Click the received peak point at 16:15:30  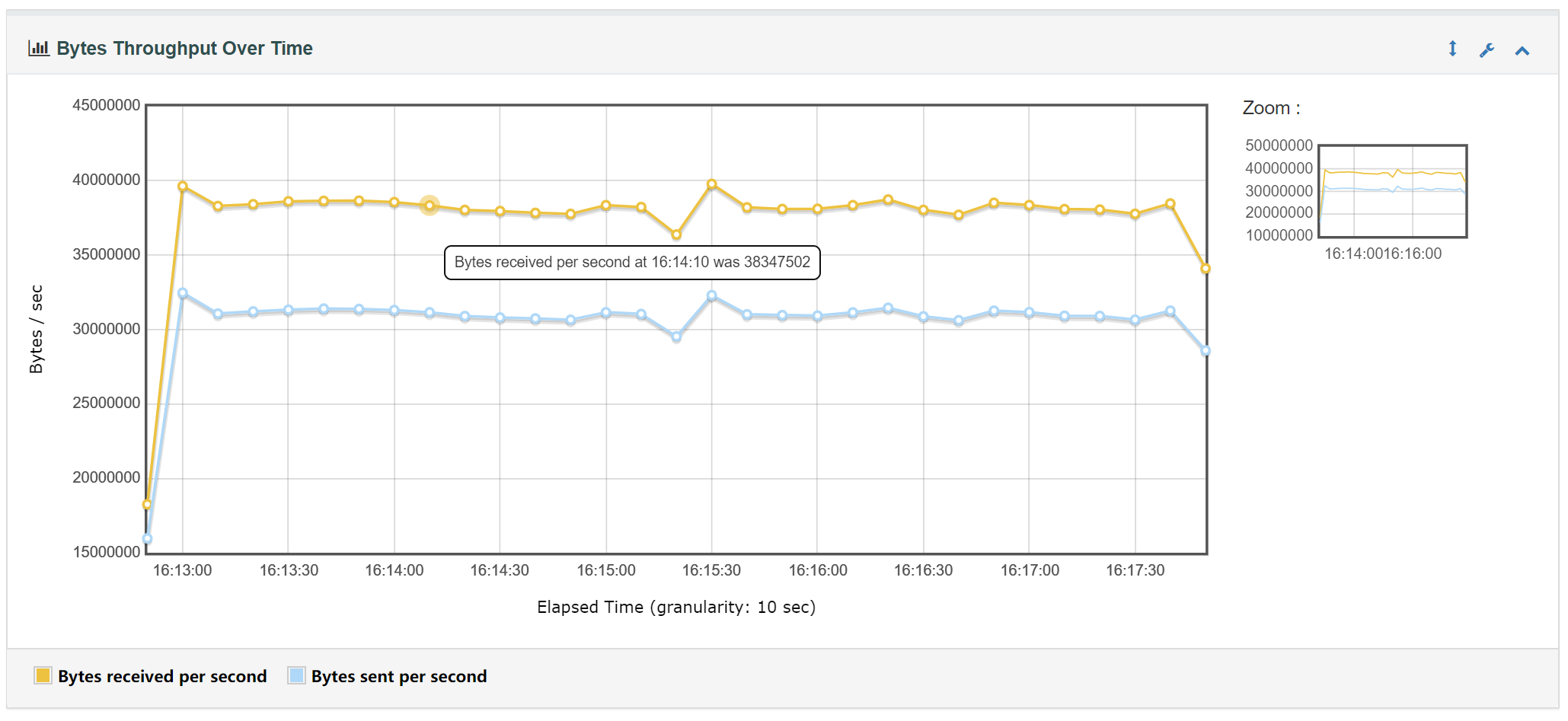point(712,184)
